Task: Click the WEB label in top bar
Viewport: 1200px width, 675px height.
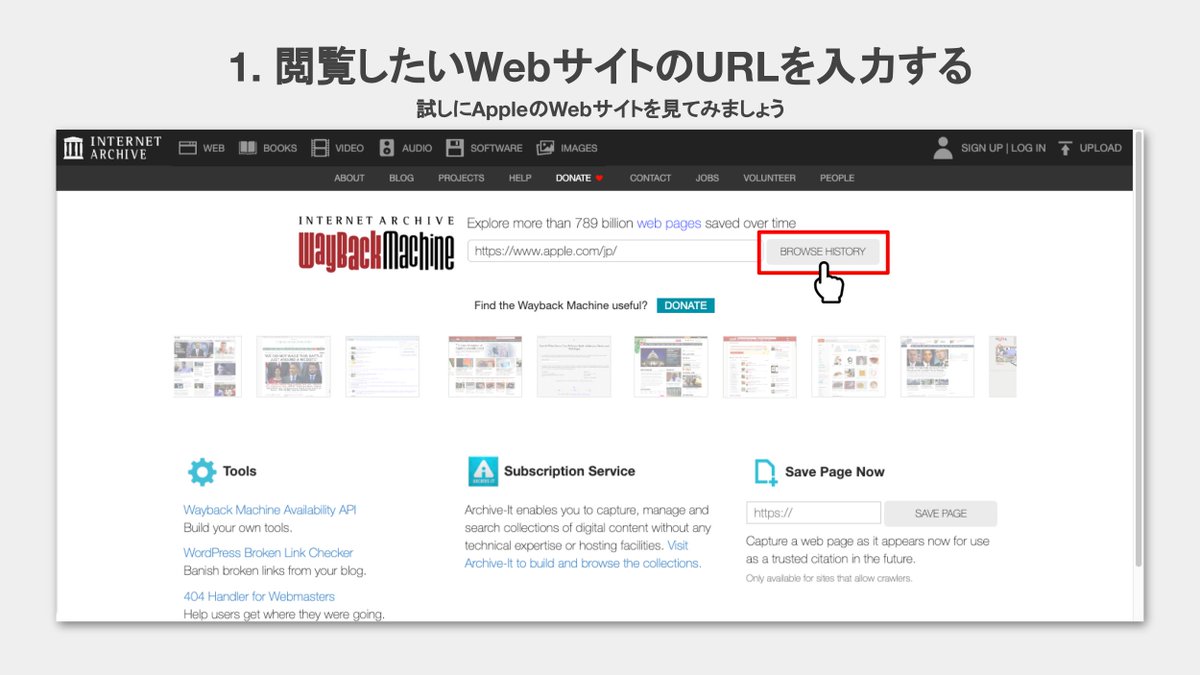Action: [214, 148]
